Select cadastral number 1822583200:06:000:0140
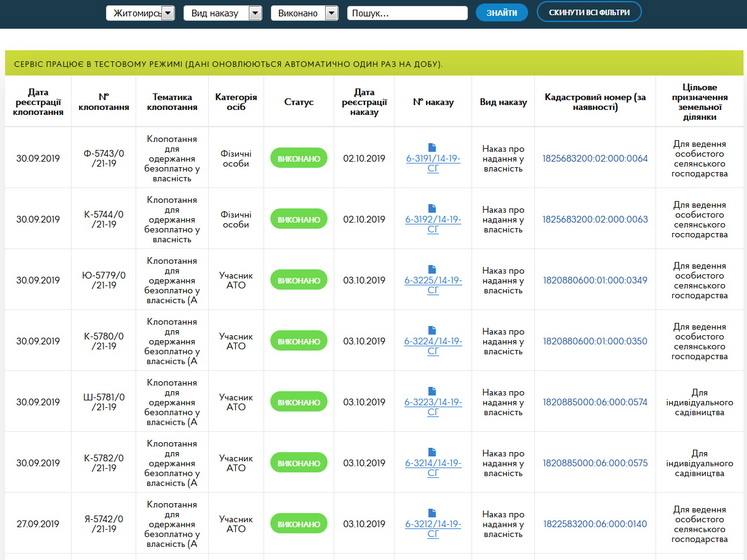The width and height of the screenshot is (747, 560). point(595,524)
